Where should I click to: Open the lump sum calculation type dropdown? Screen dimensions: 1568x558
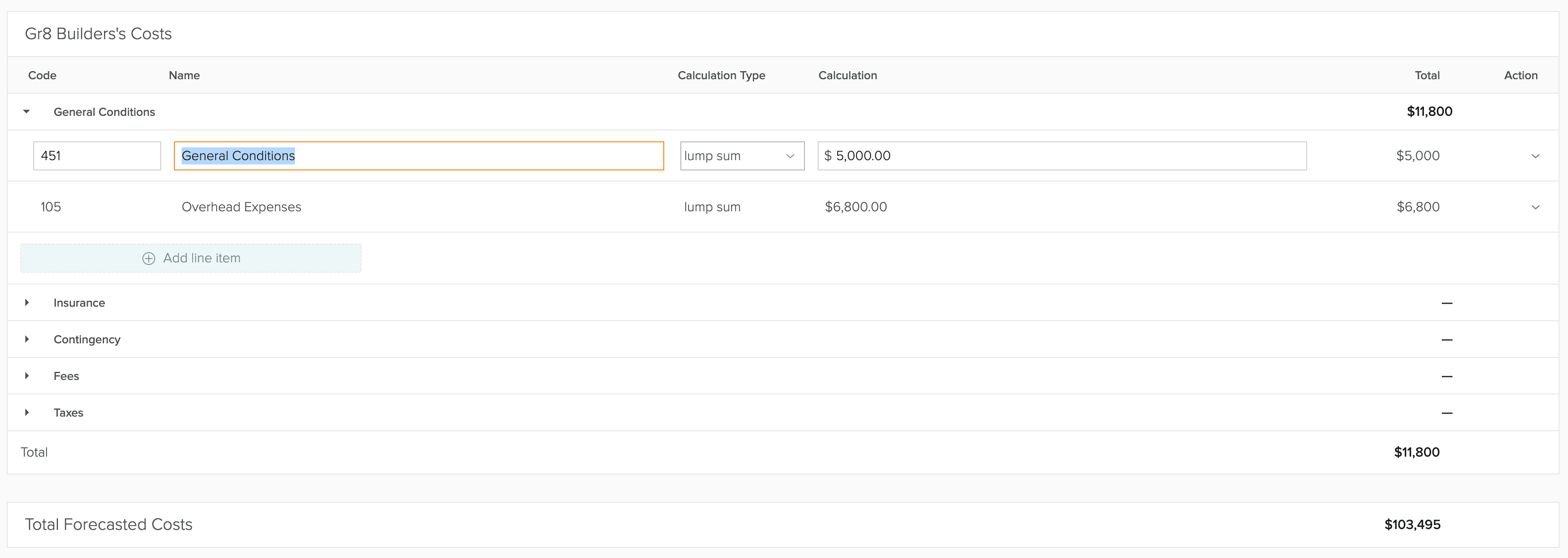pos(741,156)
